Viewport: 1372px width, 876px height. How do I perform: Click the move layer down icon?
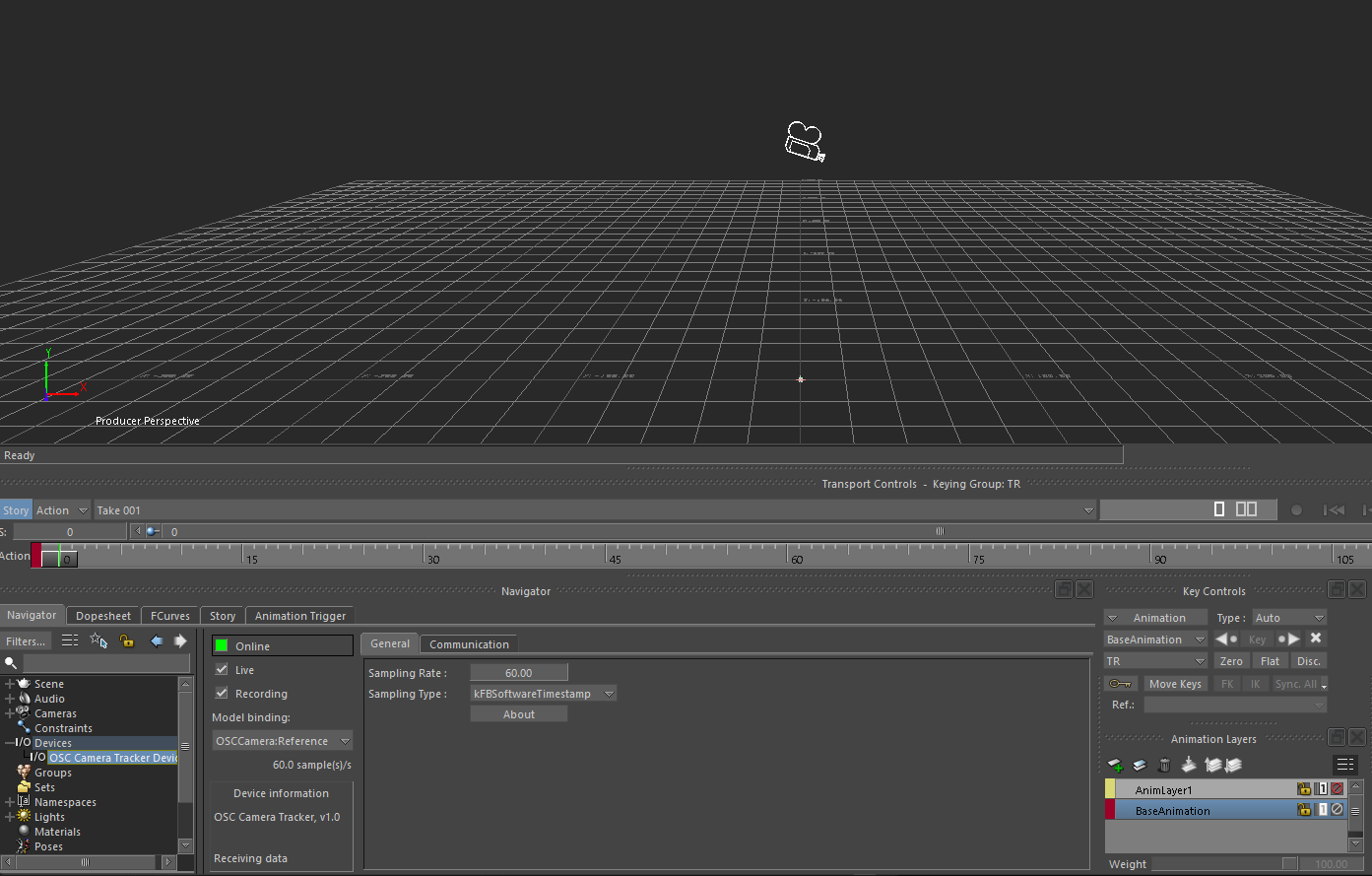pyautogui.click(x=1233, y=765)
